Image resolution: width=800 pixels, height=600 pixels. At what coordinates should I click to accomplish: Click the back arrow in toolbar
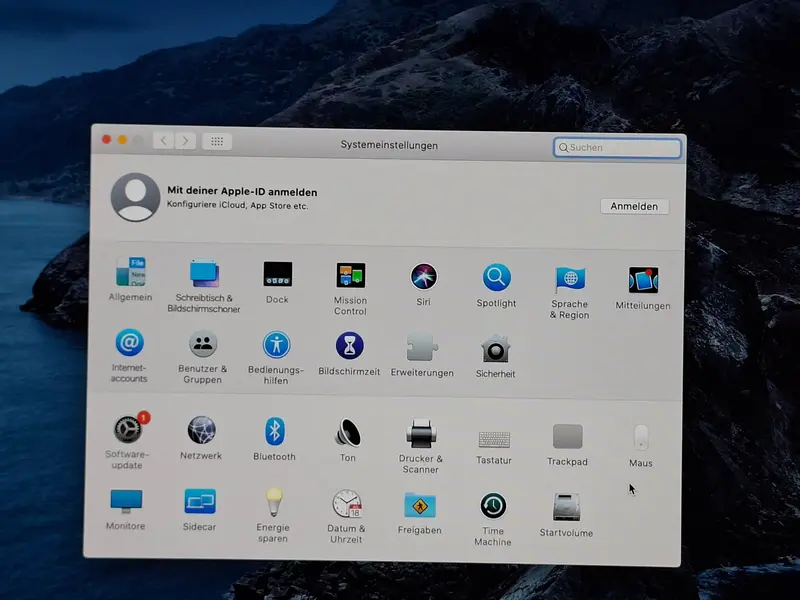[x=163, y=140]
